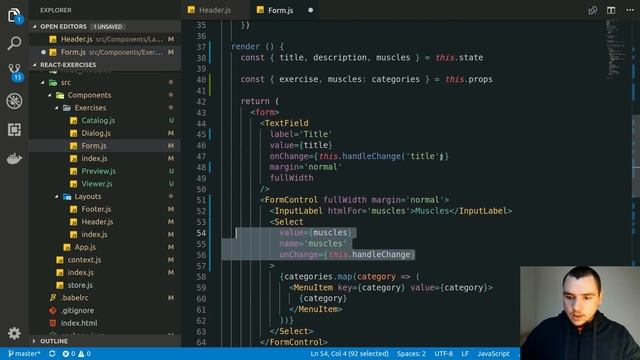Collapse the Layouts folder
Screen dimensions: 640x360
tap(87, 196)
